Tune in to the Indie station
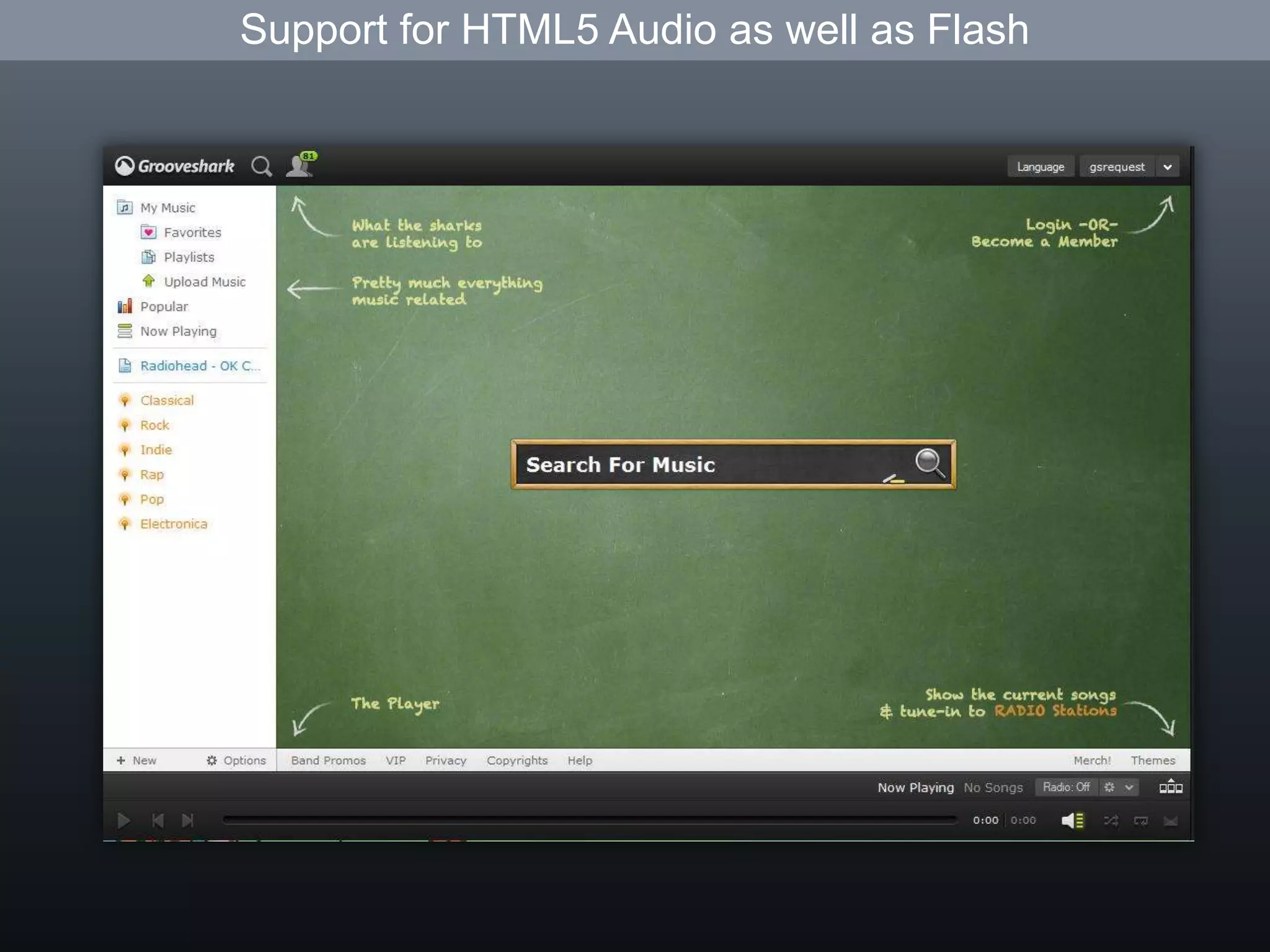The width and height of the screenshot is (1270, 952). [156, 450]
